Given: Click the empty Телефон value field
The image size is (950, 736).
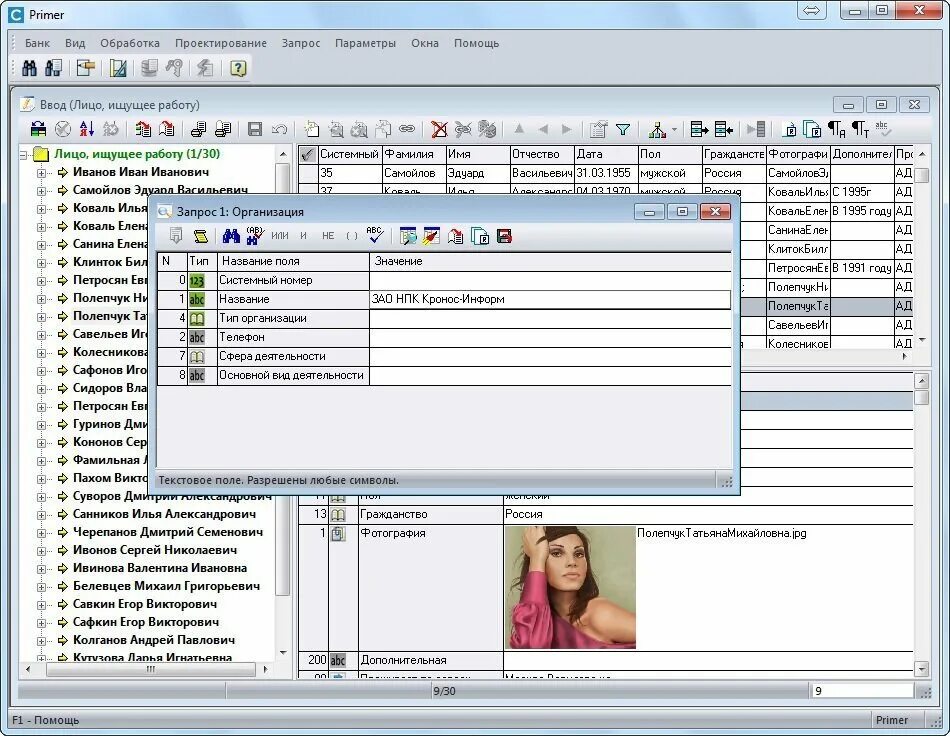Looking at the screenshot, I should pos(550,337).
